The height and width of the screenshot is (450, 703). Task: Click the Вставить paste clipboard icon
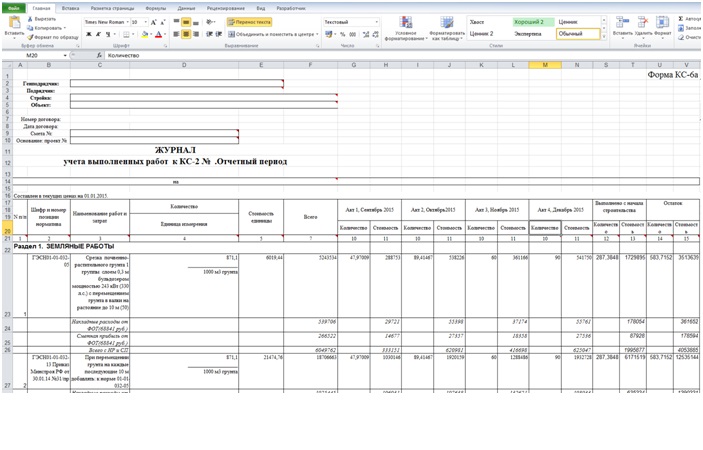point(14,23)
